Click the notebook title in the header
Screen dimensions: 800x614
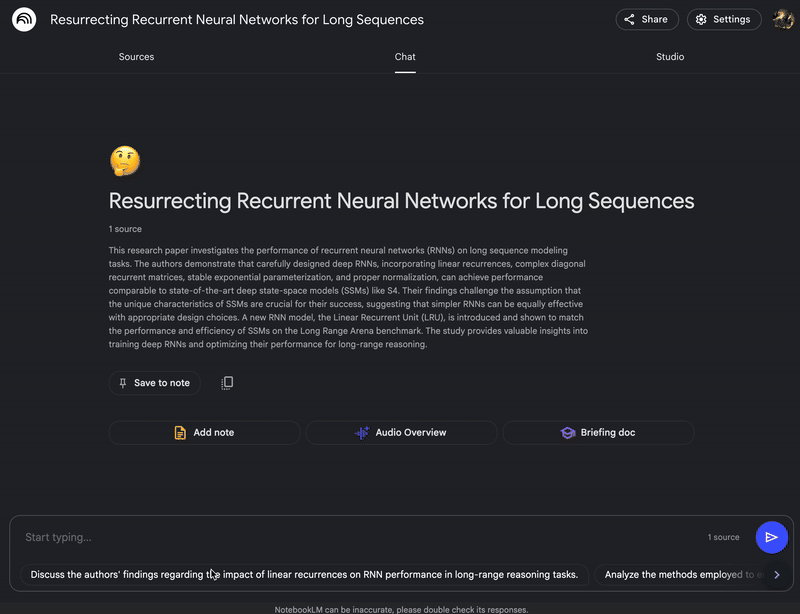(237, 20)
